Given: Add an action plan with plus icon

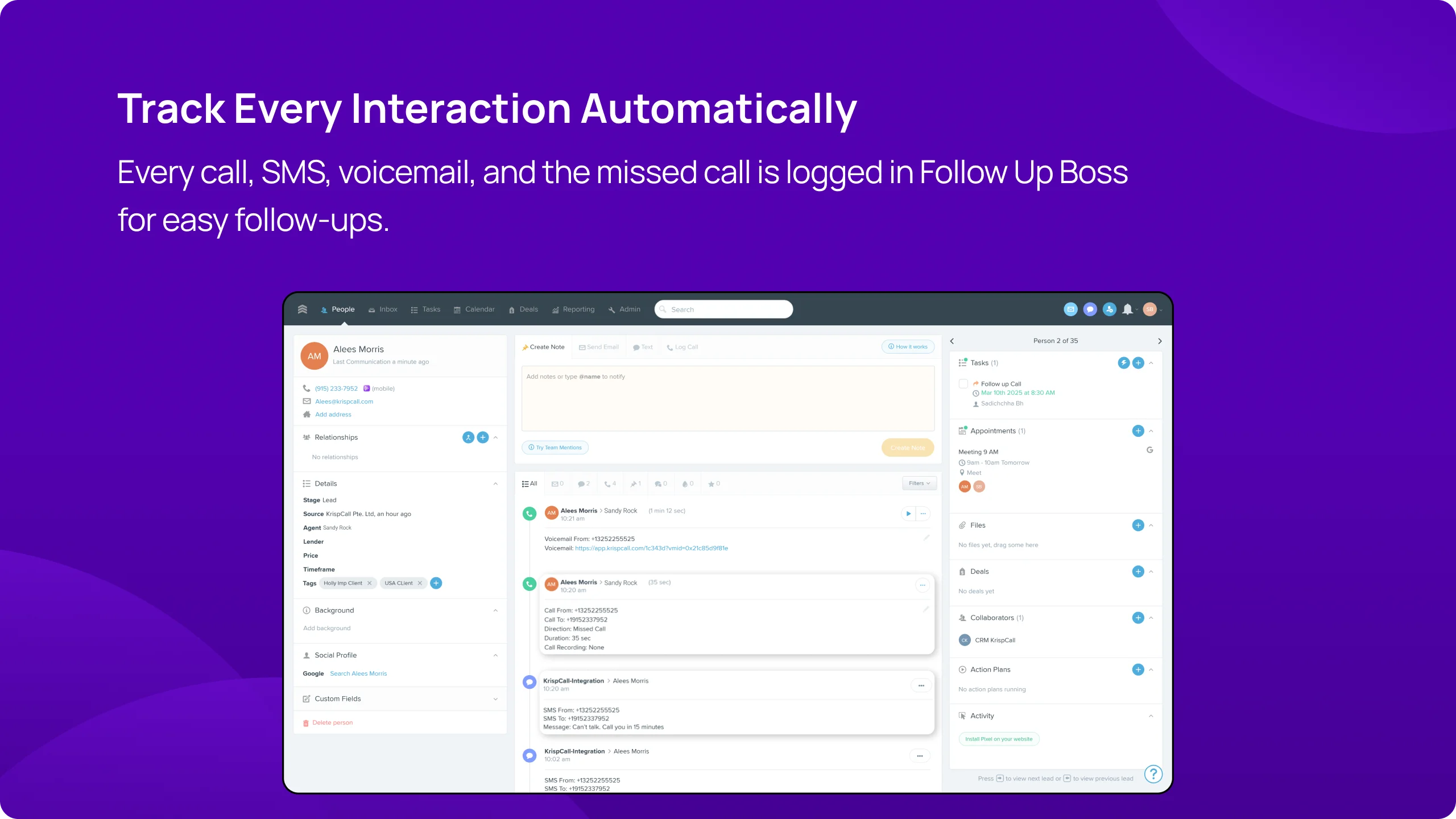Looking at the screenshot, I should click(x=1138, y=670).
